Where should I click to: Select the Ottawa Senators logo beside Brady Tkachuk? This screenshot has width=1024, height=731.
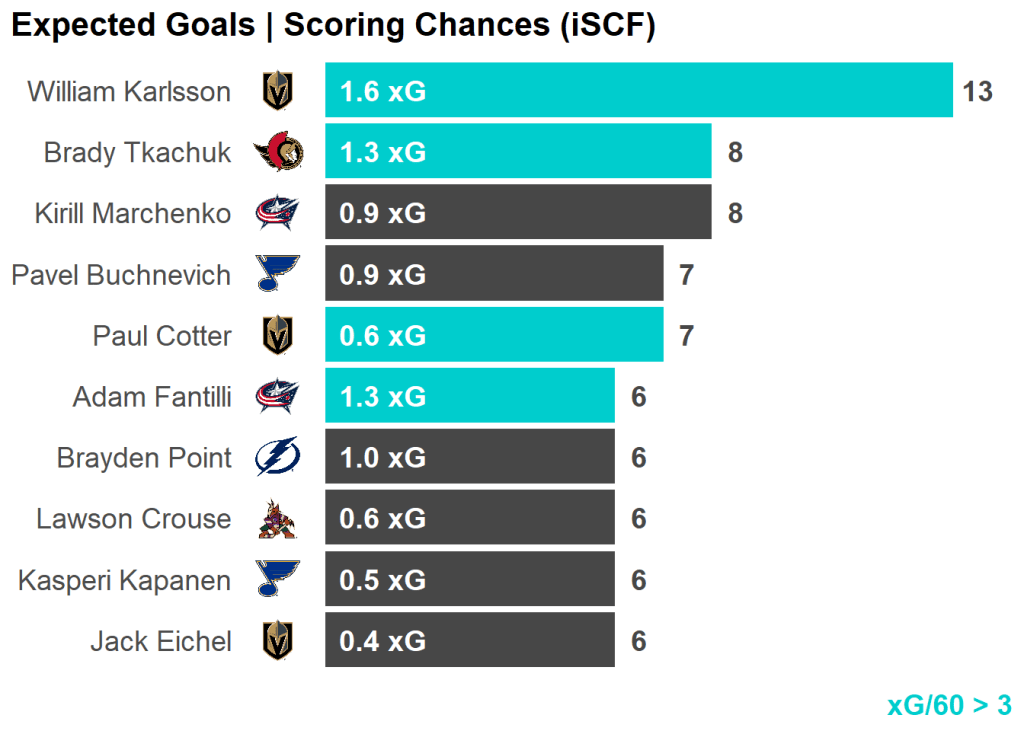tap(278, 152)
